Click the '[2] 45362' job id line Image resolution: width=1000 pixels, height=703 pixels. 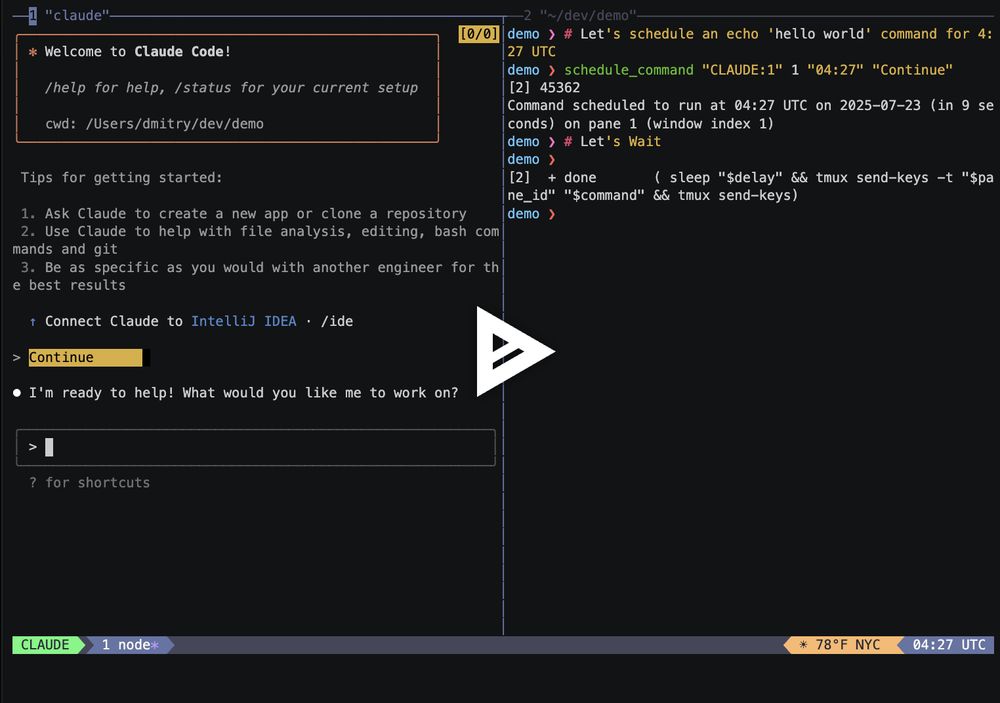pyautogui.click(x=544, y=87)
